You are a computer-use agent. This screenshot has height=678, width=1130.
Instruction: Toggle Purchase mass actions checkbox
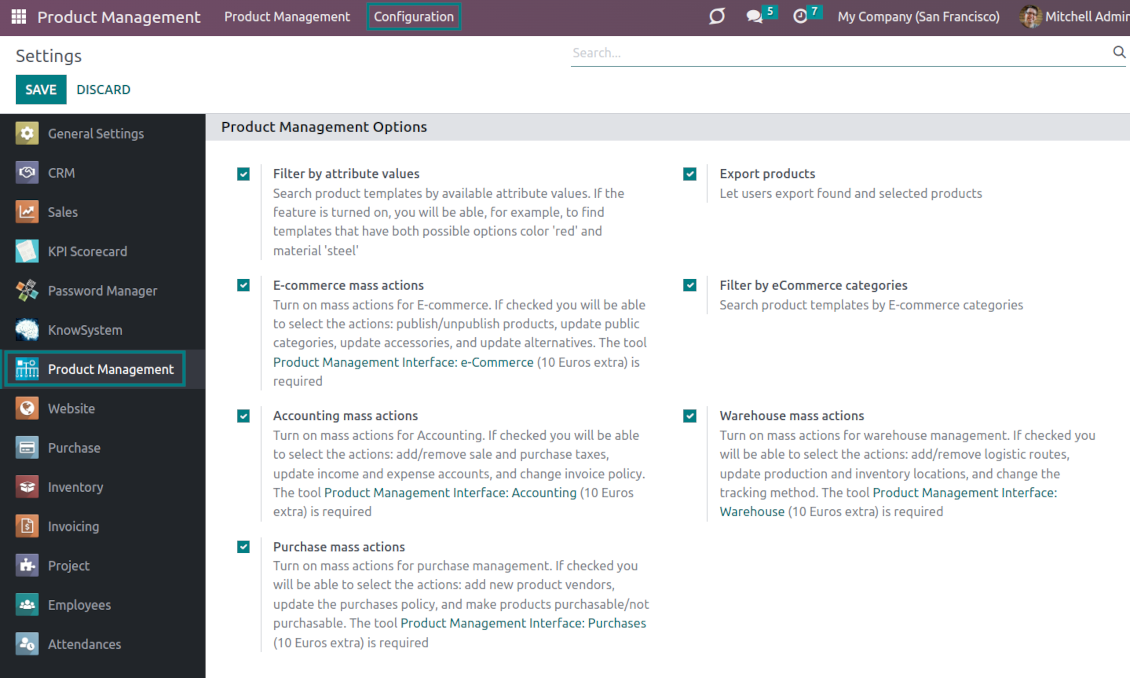pyautogui.click(x=244, y=547)
